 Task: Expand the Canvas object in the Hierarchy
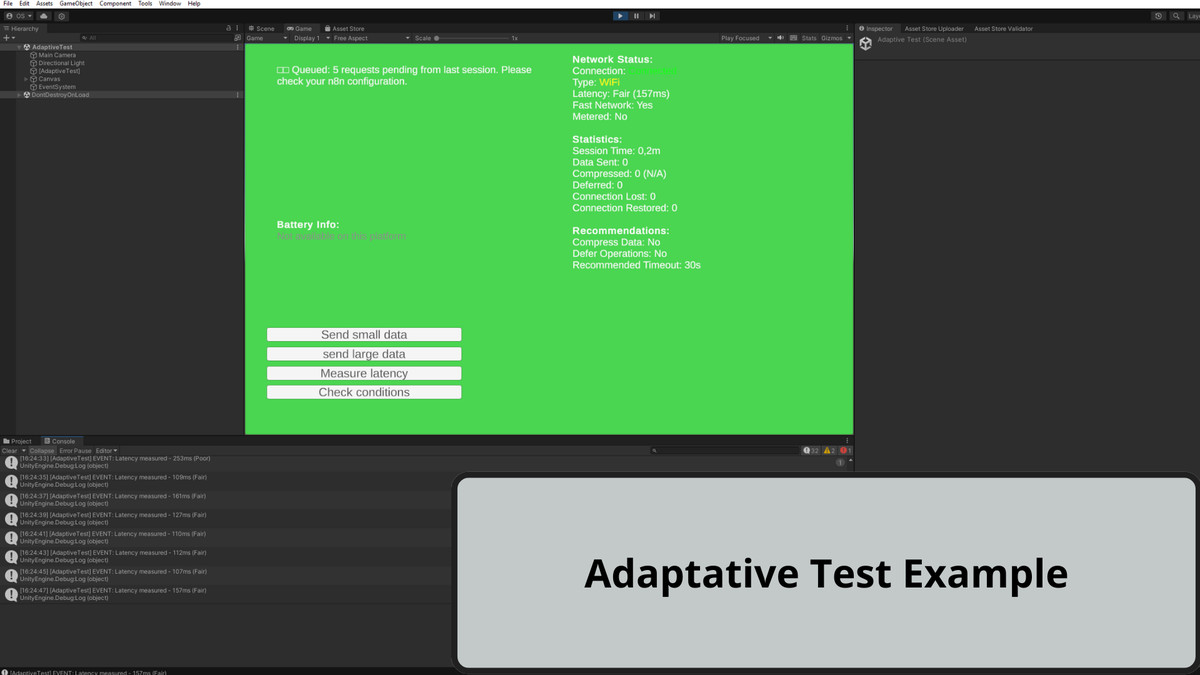point(27,79)
